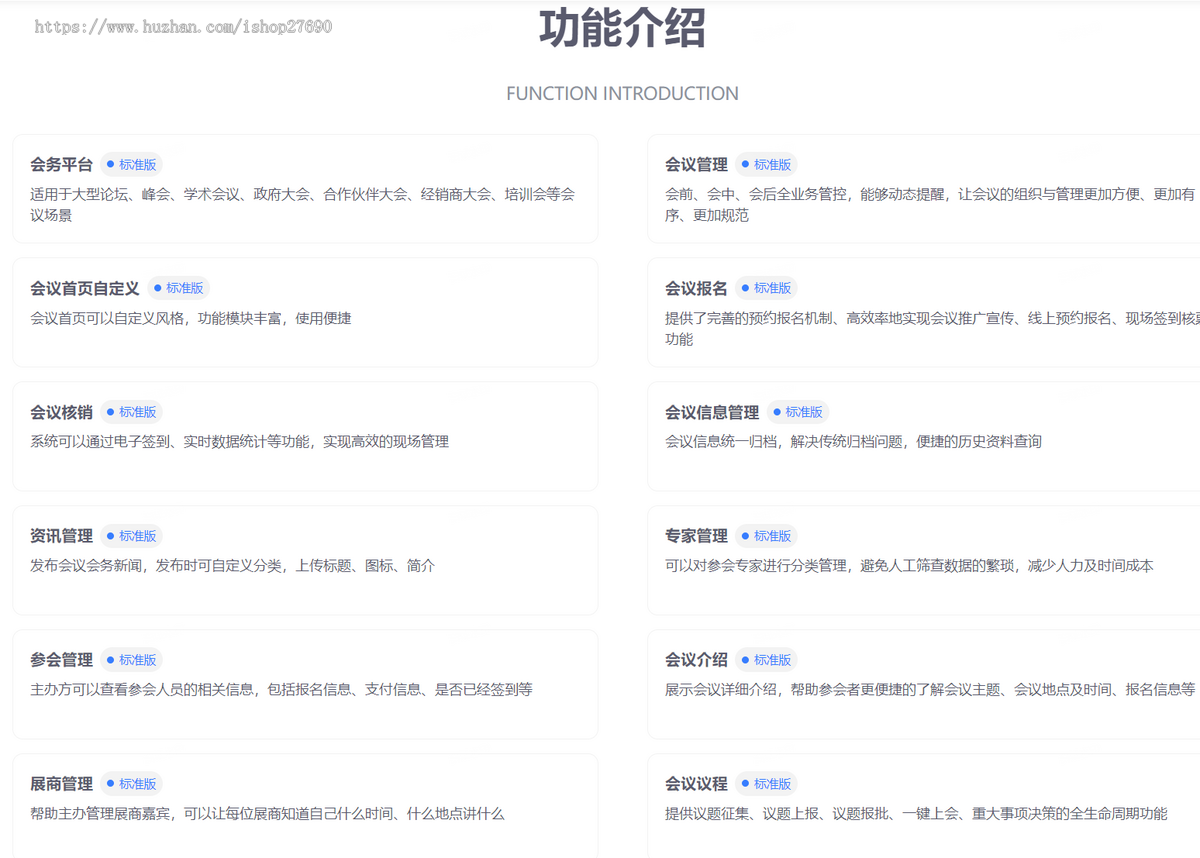
Task: Click the 标准版 tag next to 会议报名
Action: pyautogui.click(x=767, y=288)
